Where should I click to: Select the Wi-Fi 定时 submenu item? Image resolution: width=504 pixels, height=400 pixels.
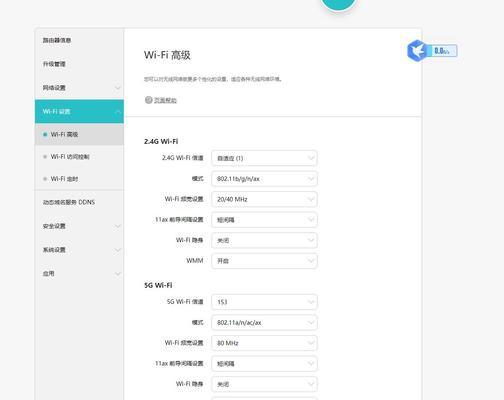(79, 179)
